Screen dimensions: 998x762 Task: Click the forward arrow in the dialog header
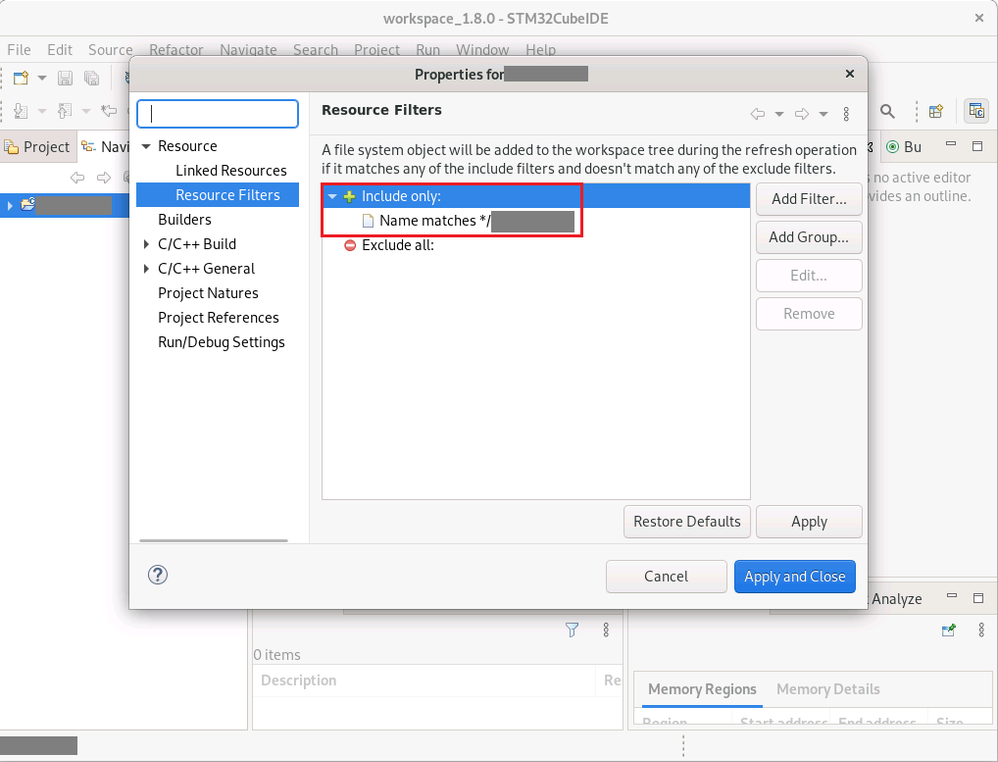tap(802, 114)
